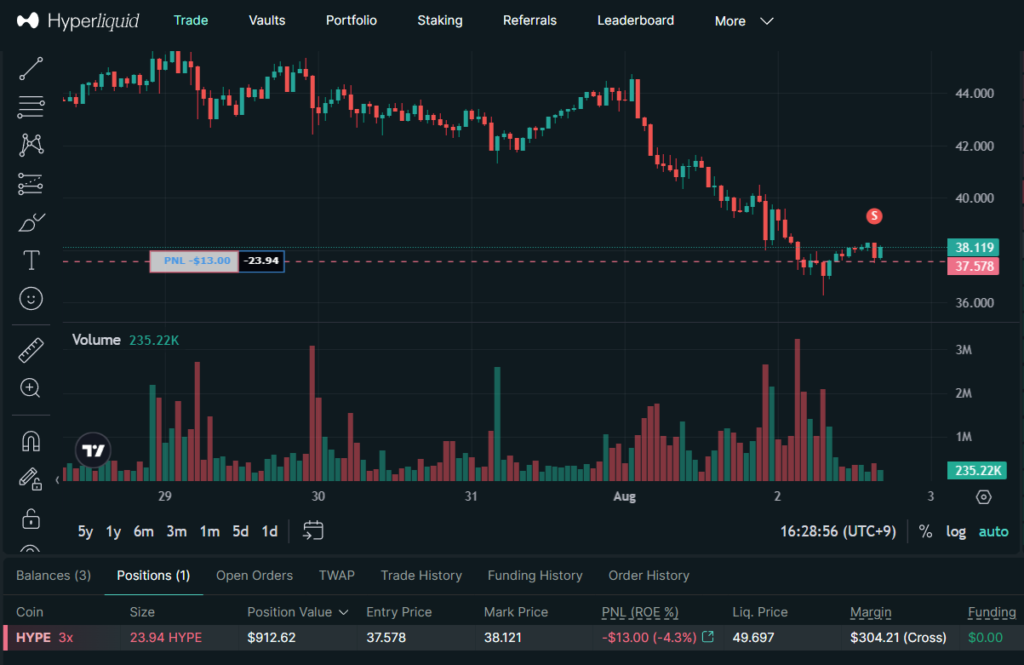Click the 38.121 mark price cell
The height and width of the screenshot is (665, 1024).
[x=503, y=638]
